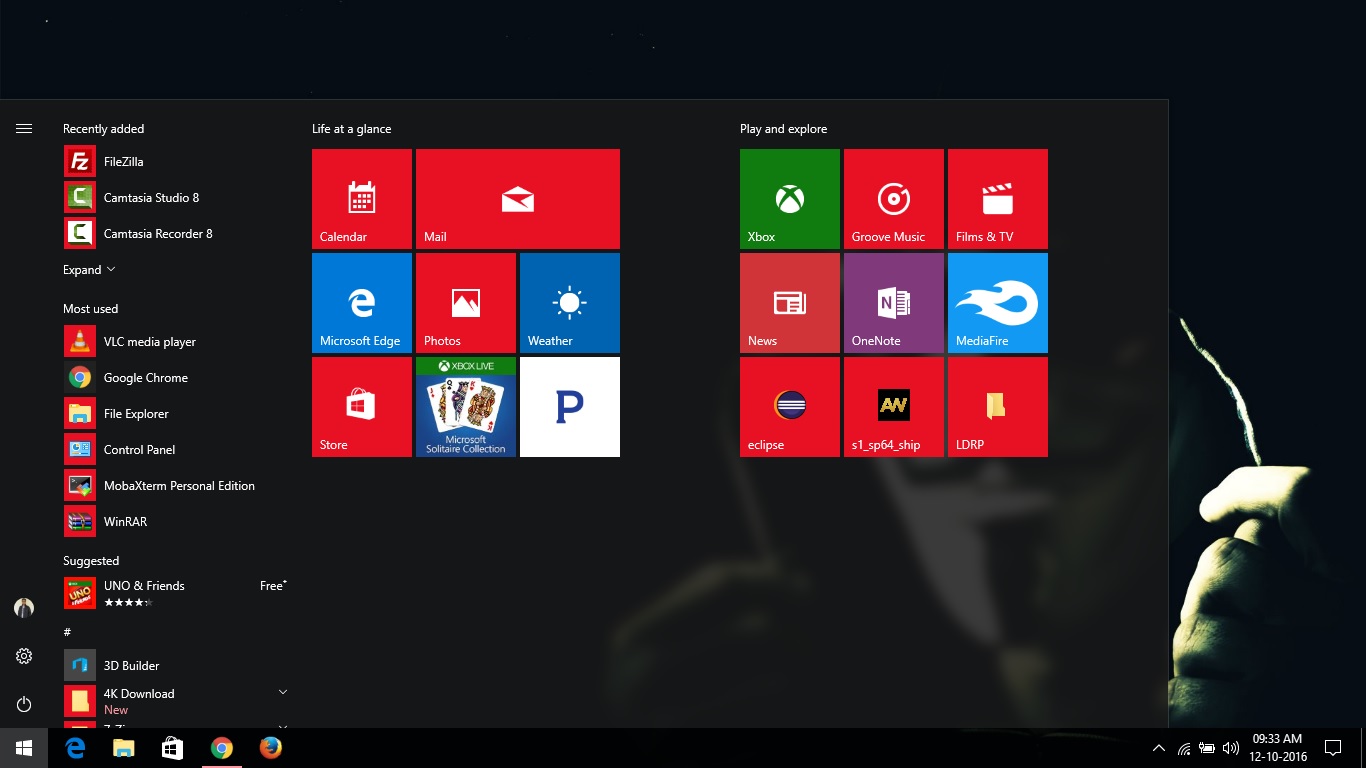Open WinRAR from Most used
Viewport: 1366px width, 768px height.
coord(176,522)
